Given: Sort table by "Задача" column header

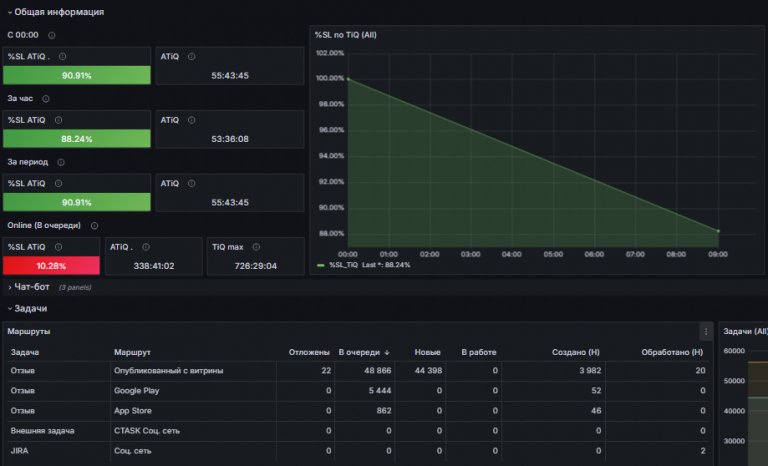Looking at the screenshot, I should pyautogui.click(x=24, y=352).
